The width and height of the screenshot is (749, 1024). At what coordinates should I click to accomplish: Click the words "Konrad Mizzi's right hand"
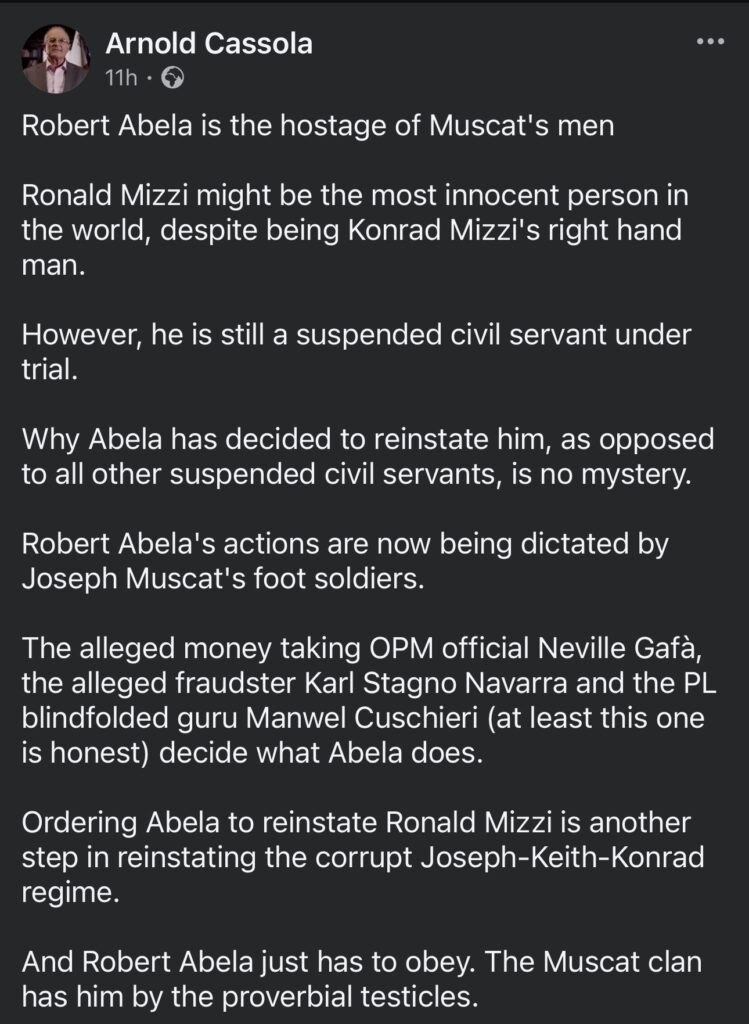[515, 231]
